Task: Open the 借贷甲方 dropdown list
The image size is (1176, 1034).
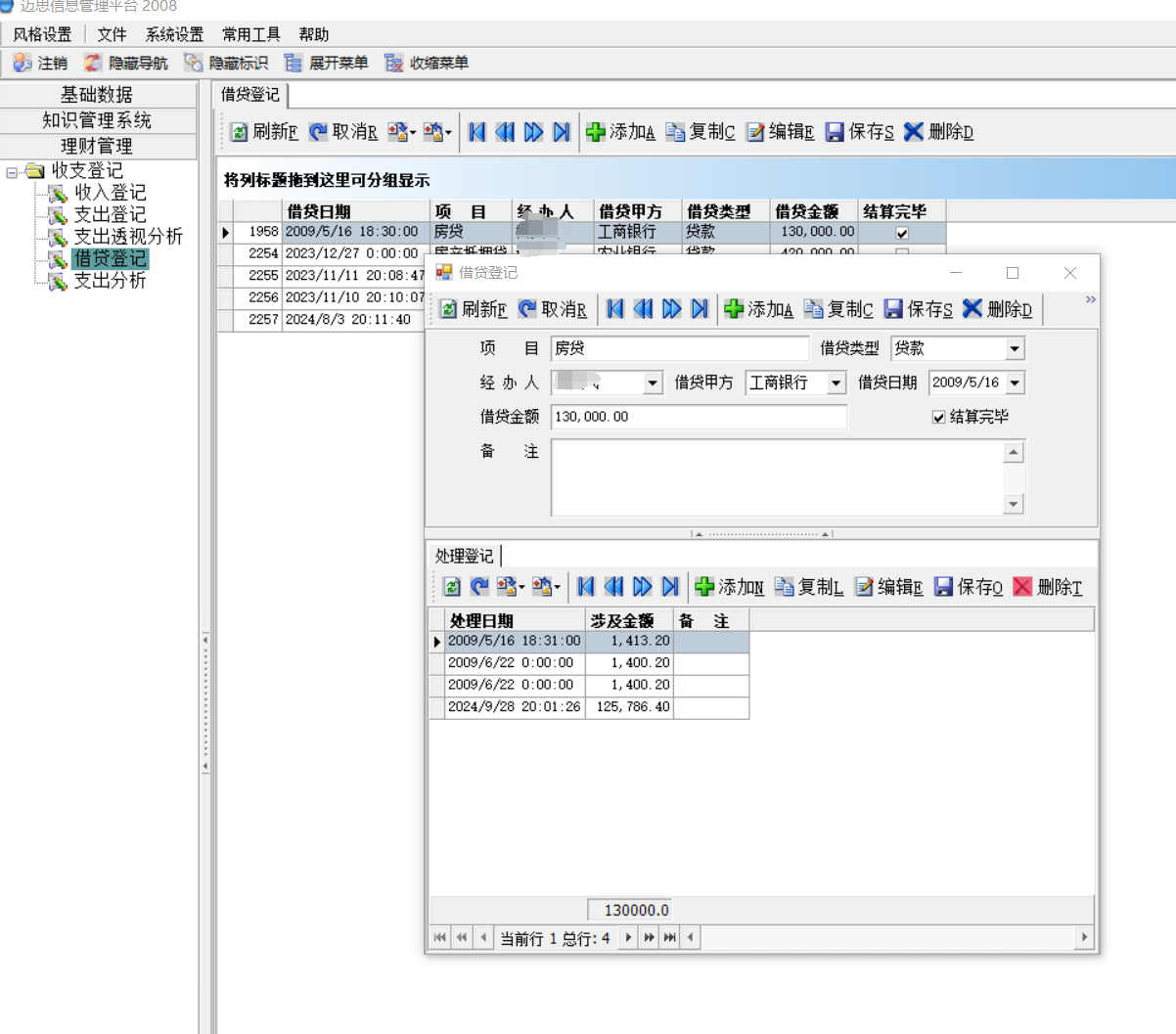Action: (x=837, y=383)
